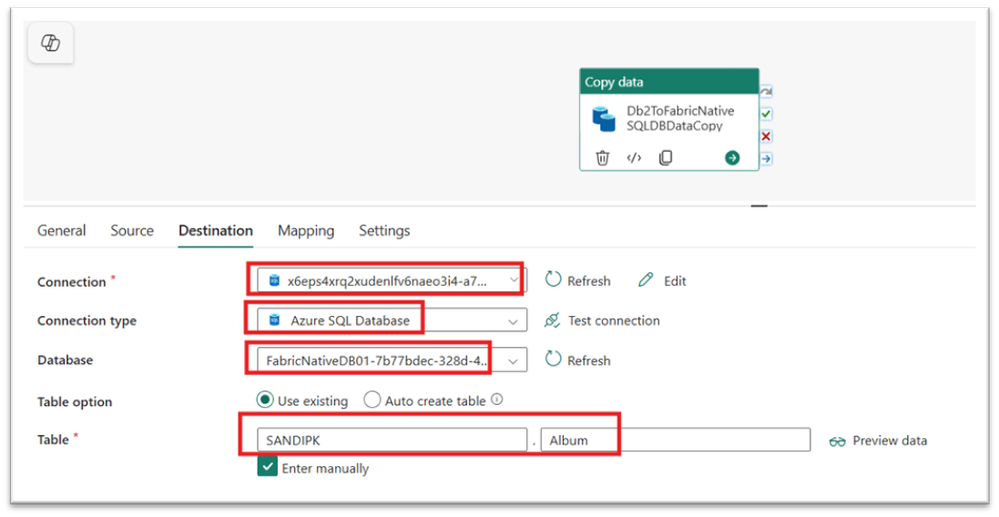Click the panel collapse handle under canvas

pos(759,206)
